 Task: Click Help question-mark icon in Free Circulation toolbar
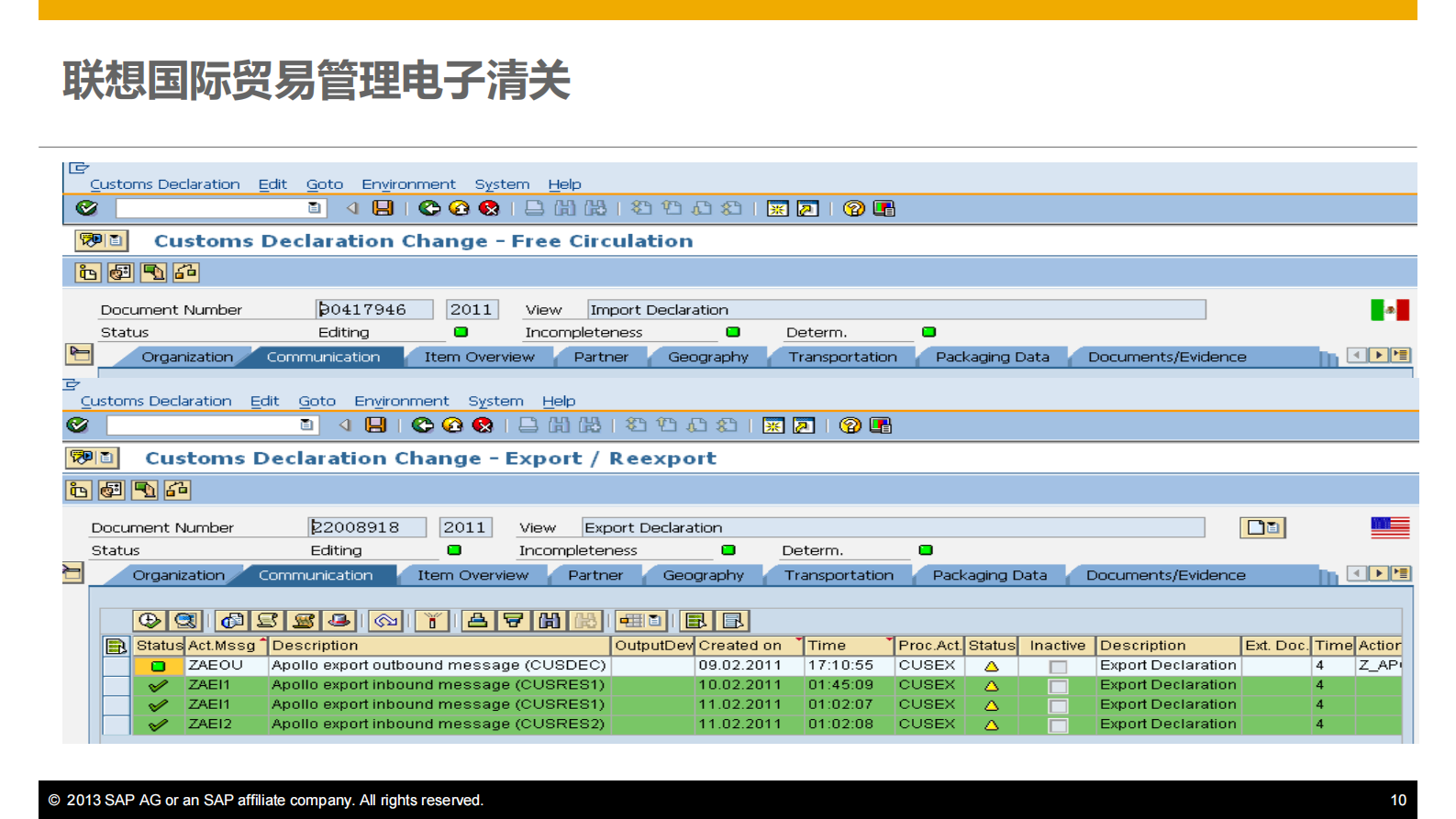pyautogui.click(x=853, y=208)
